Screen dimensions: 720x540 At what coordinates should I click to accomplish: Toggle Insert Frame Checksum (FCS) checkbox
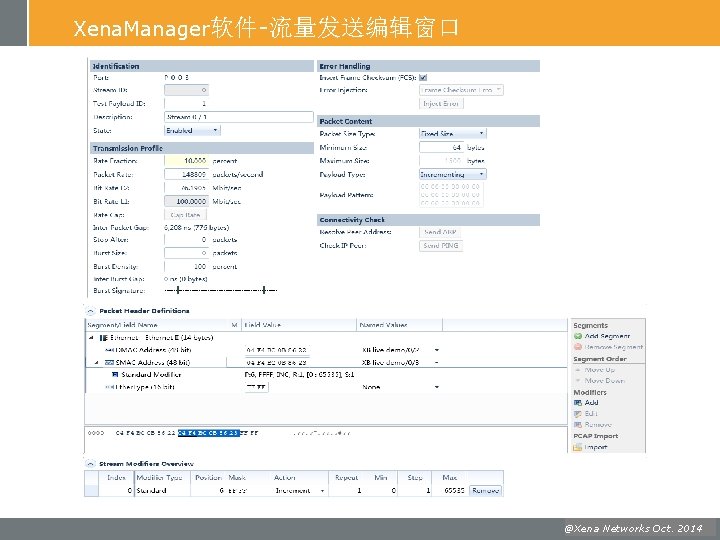(x=423, y=78)
